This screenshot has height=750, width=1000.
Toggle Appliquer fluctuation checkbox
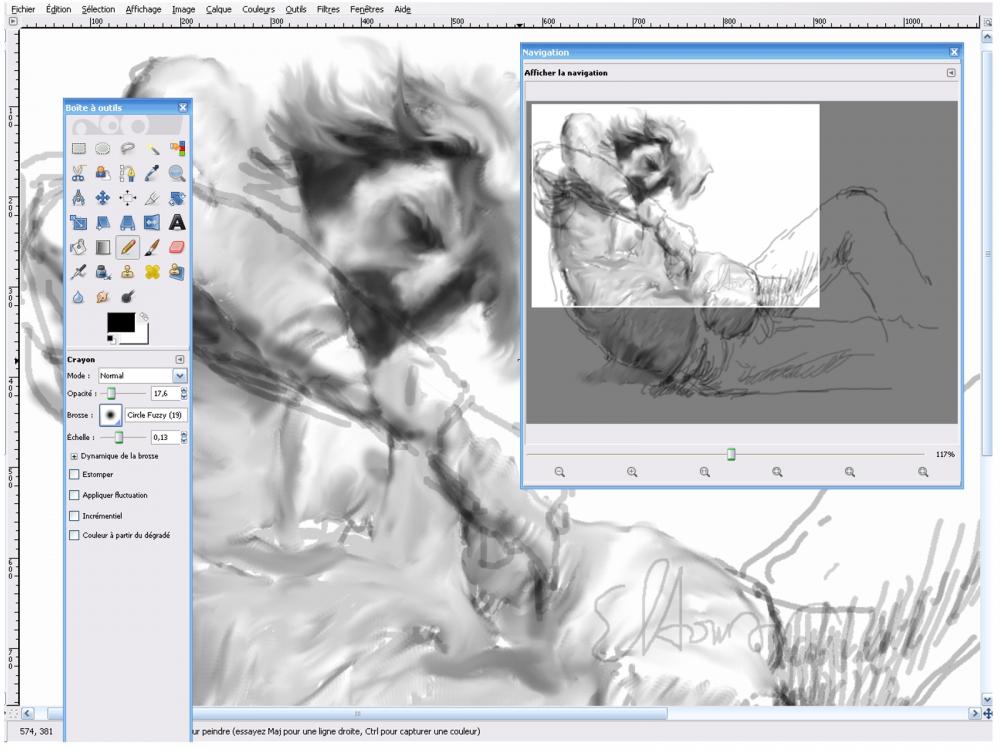coord(74,494)
